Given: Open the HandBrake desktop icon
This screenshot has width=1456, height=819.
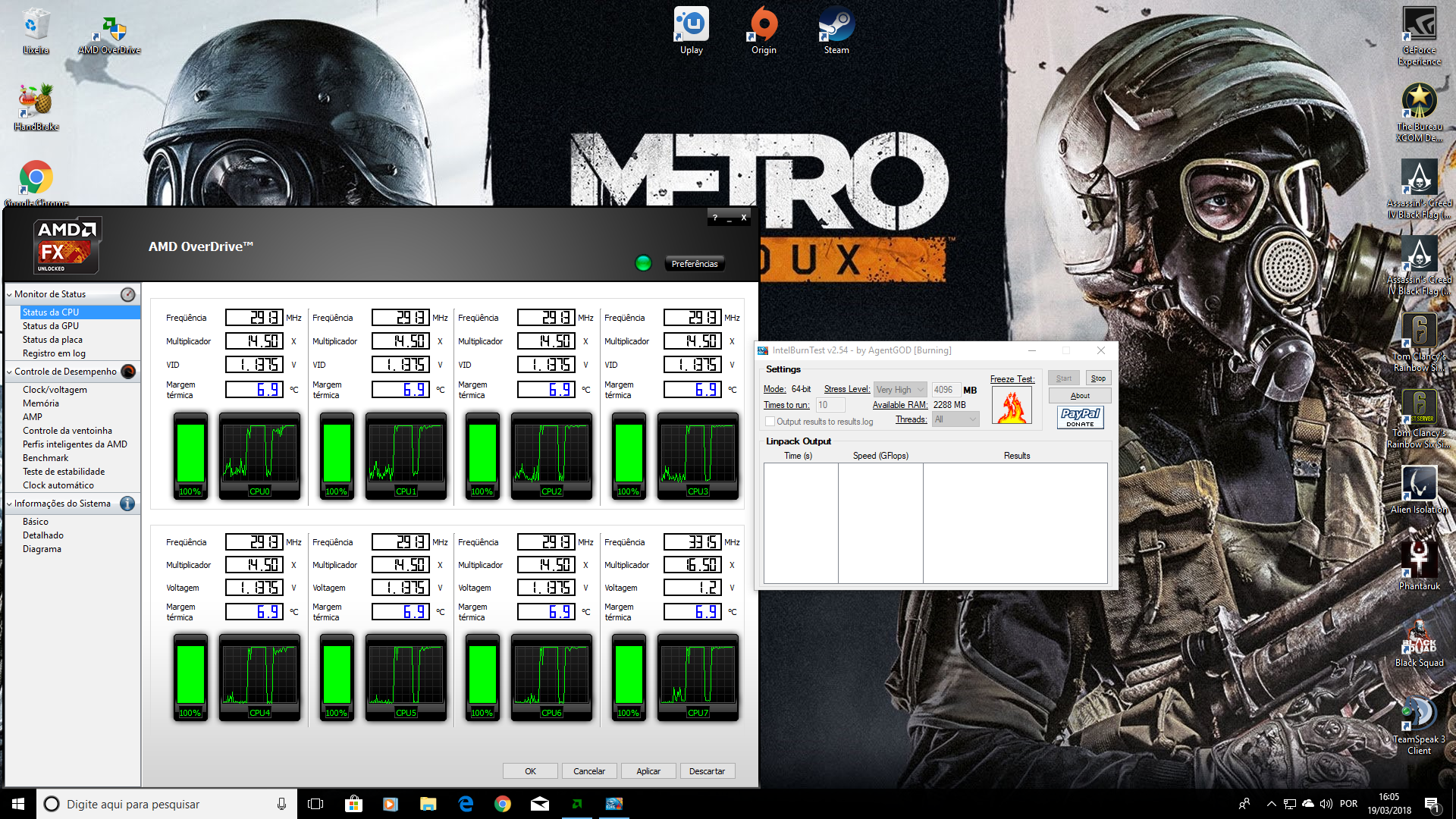Looking at the screenshot, I should tap(36, 108).
